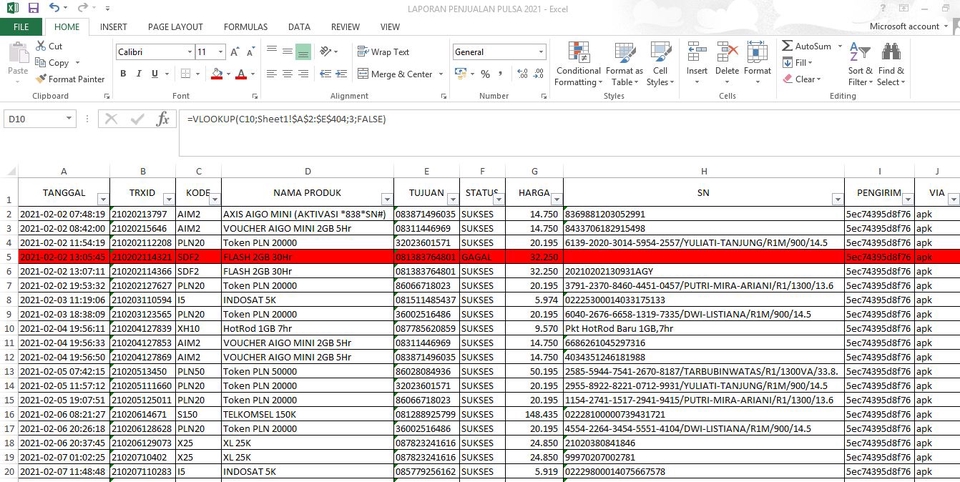Switch to the DATA tab
This screenshot has height=482, width=960.
tap(299, 27)
